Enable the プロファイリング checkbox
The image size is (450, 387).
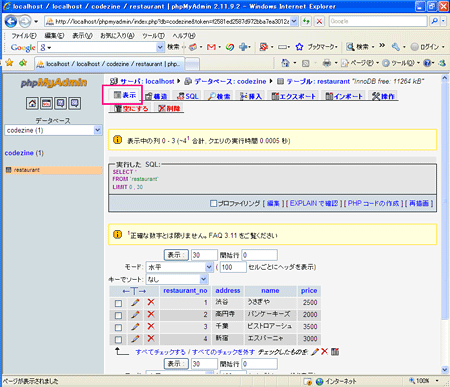tap(213, 203)
